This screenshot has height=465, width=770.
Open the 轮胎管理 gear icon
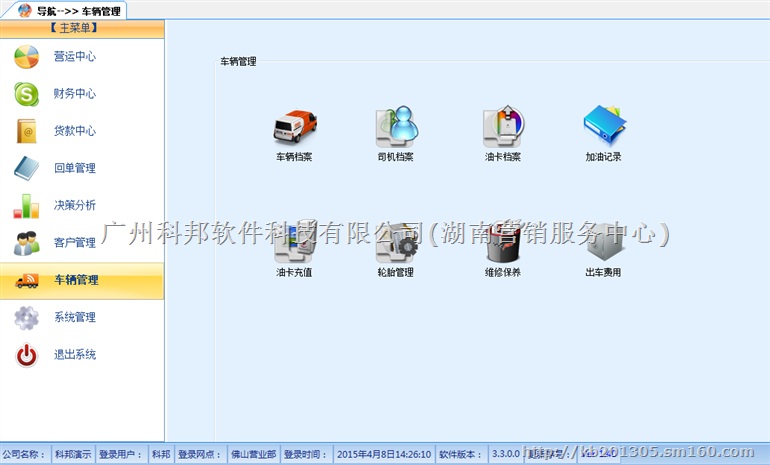point(396,242)
